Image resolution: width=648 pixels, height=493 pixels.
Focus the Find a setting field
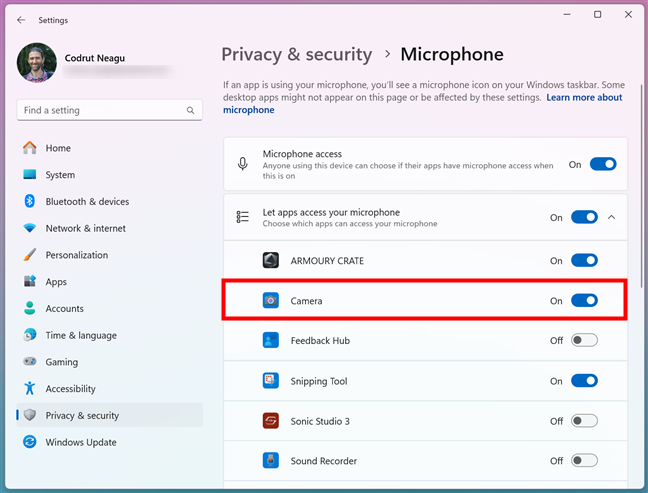point(110,110)
